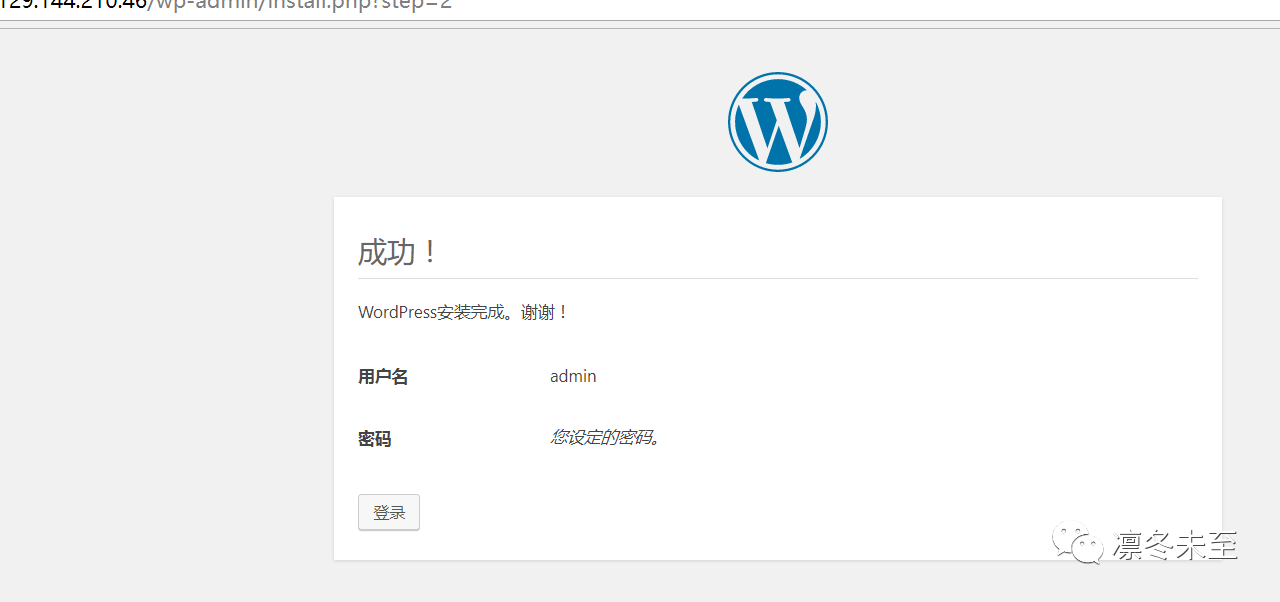Select the 成功！ heading
The height and width of the screenshot is (602, 1280).
click(x=398, y=252)
